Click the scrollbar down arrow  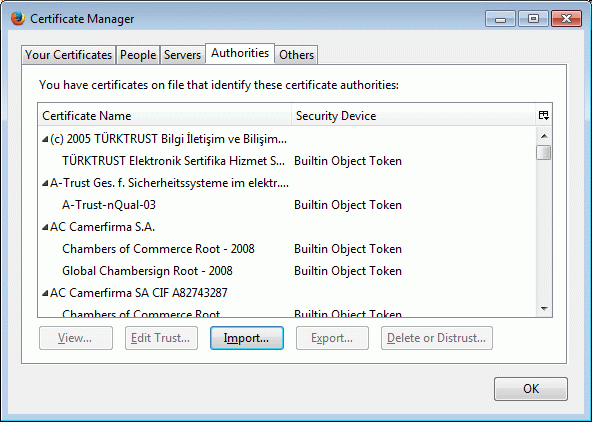(544, 308)
